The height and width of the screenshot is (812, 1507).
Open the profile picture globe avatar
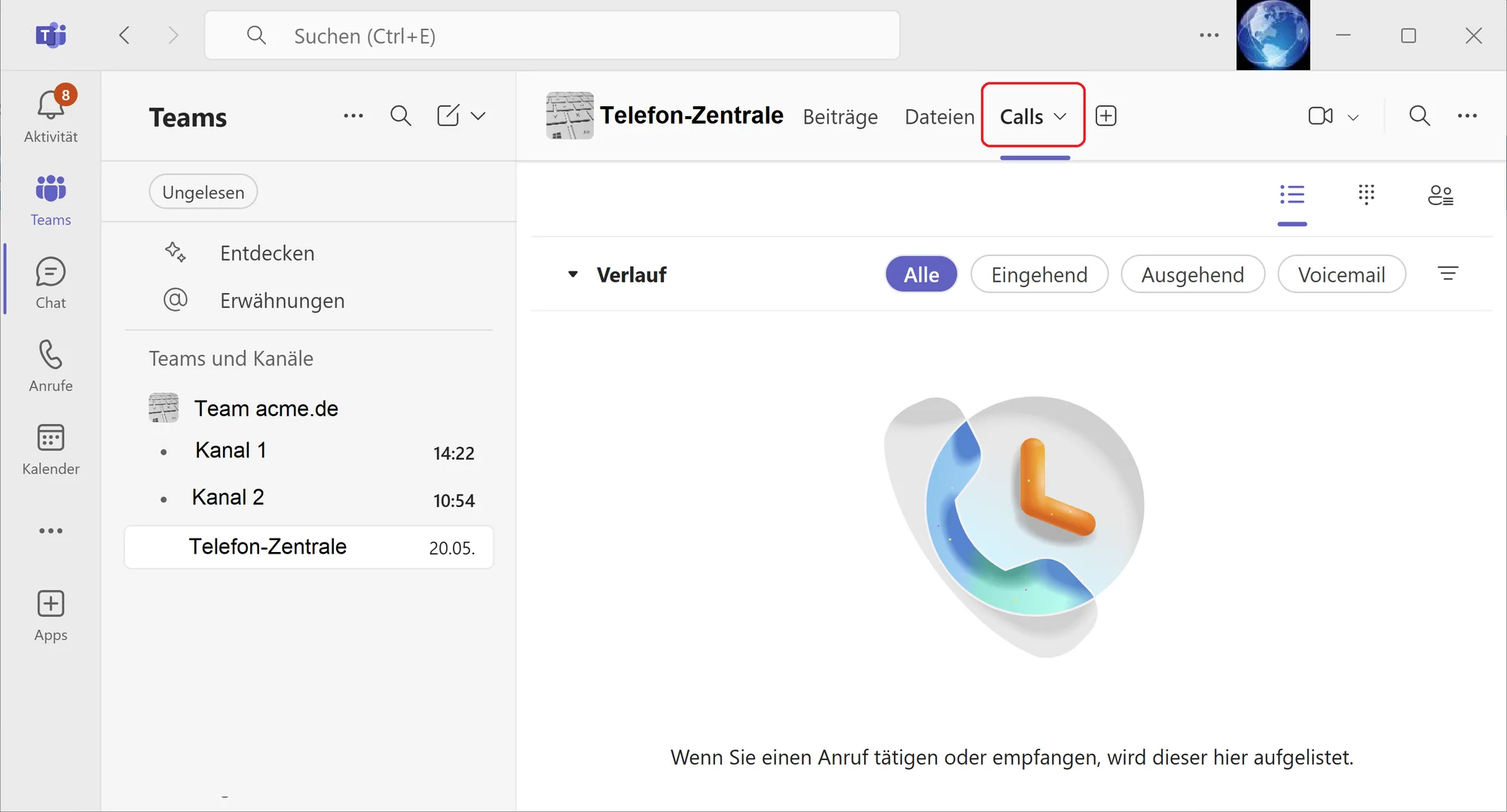1273,35
